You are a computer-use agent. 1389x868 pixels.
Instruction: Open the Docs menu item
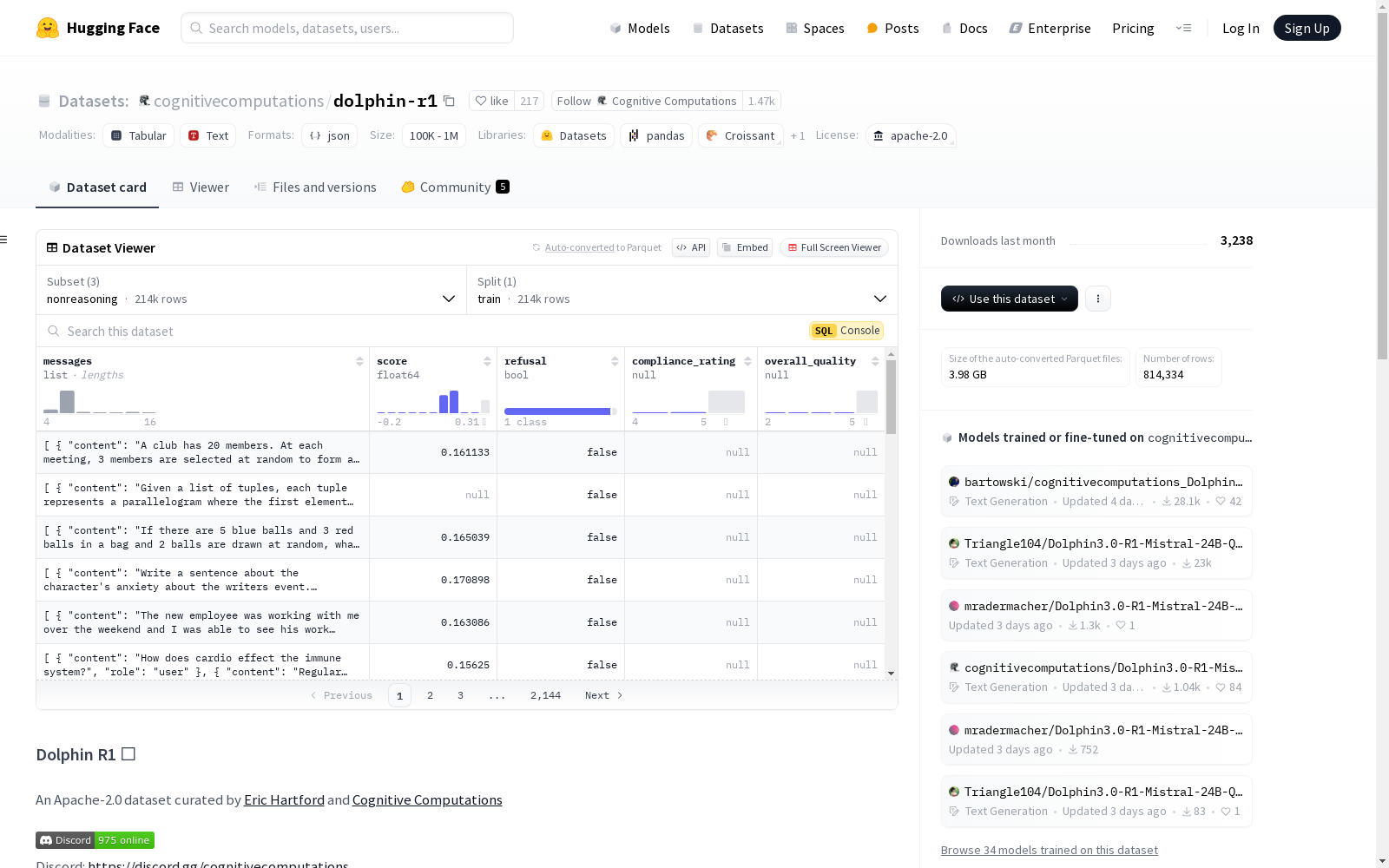tap(964, 28)
